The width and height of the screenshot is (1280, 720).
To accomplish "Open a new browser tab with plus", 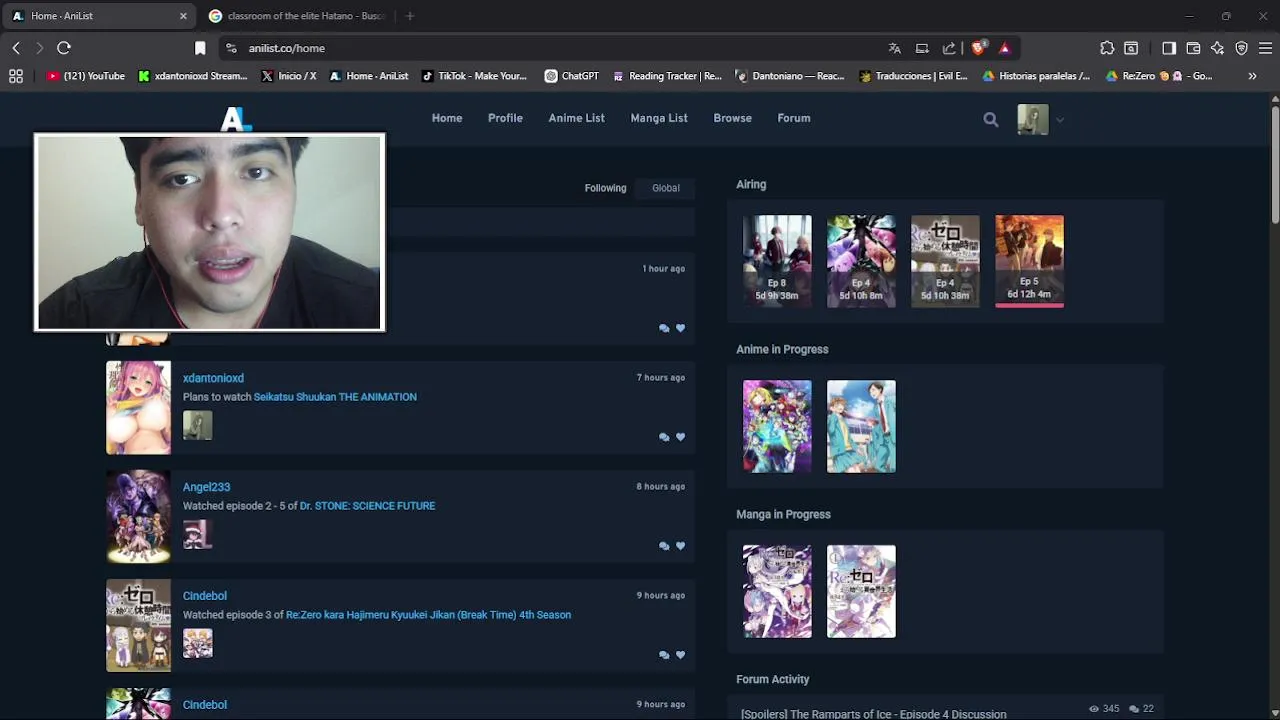I will click(x=410, y=16).
